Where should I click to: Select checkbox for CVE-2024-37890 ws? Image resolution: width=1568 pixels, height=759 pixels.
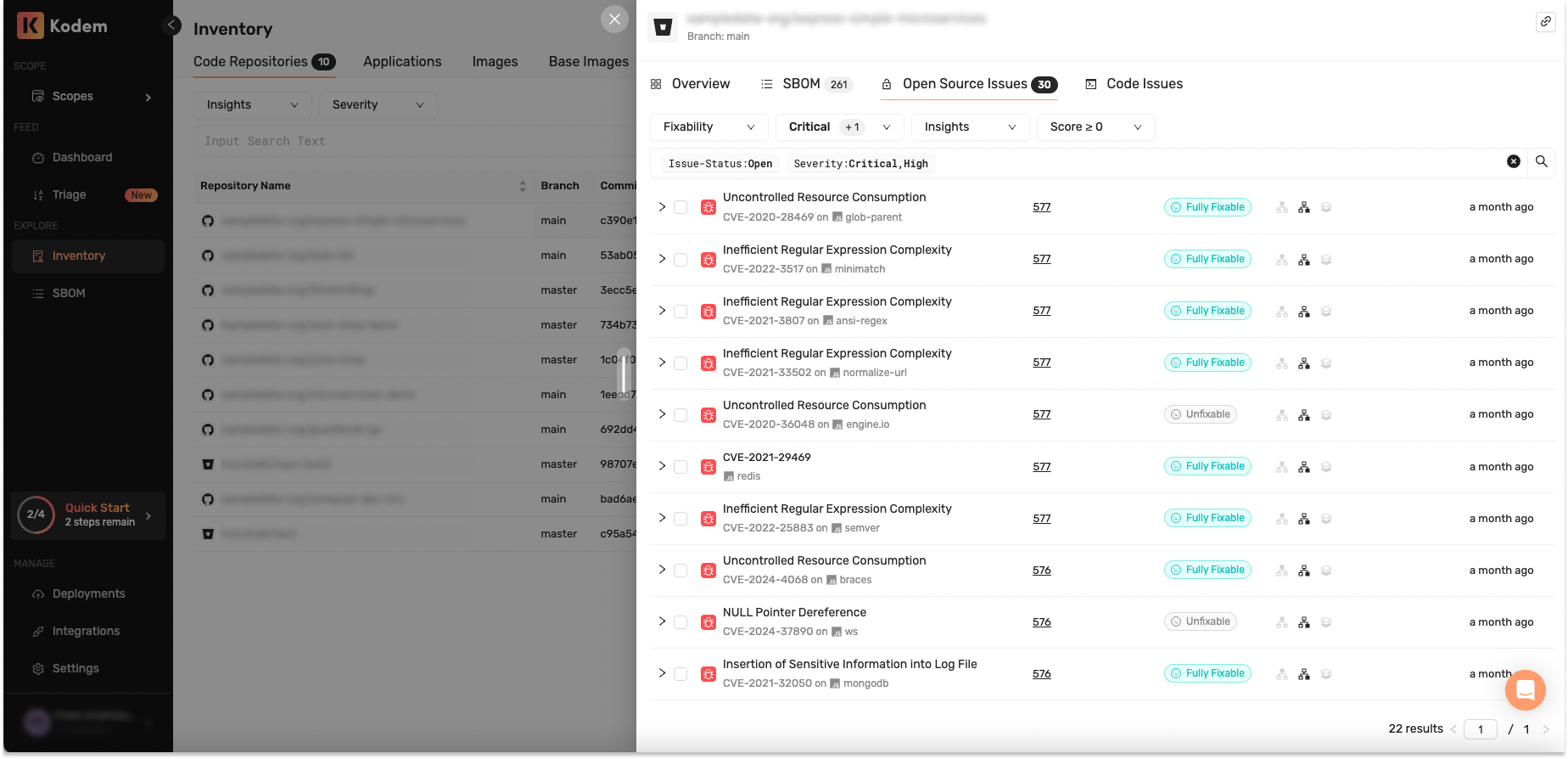tap(680, 621)
